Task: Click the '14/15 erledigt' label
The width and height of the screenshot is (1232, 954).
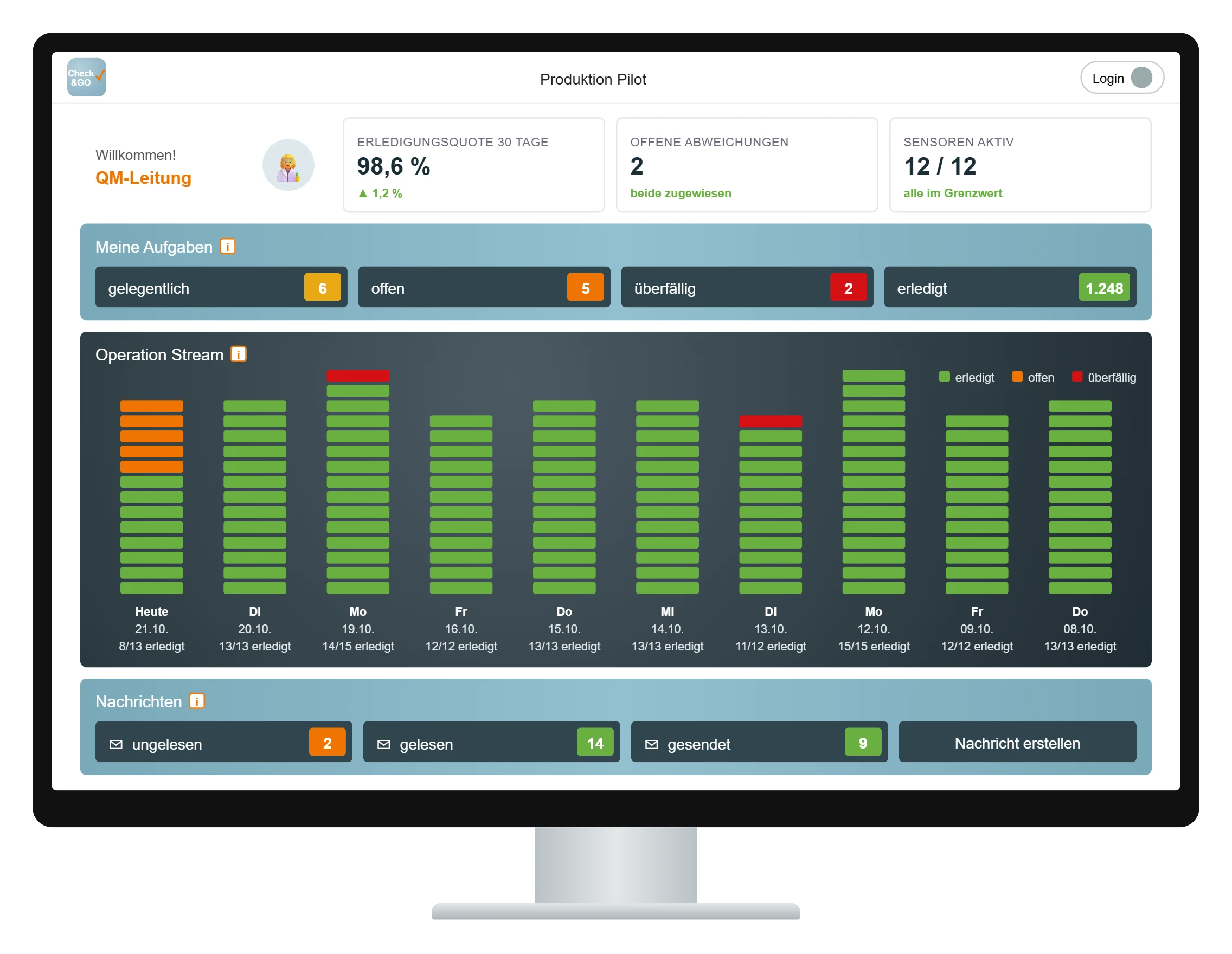Action: (x=358, y=646)
